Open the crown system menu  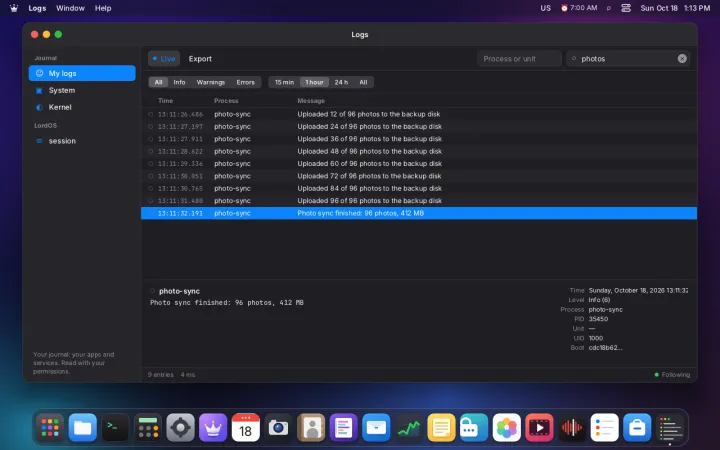click(x=14, y=8)
